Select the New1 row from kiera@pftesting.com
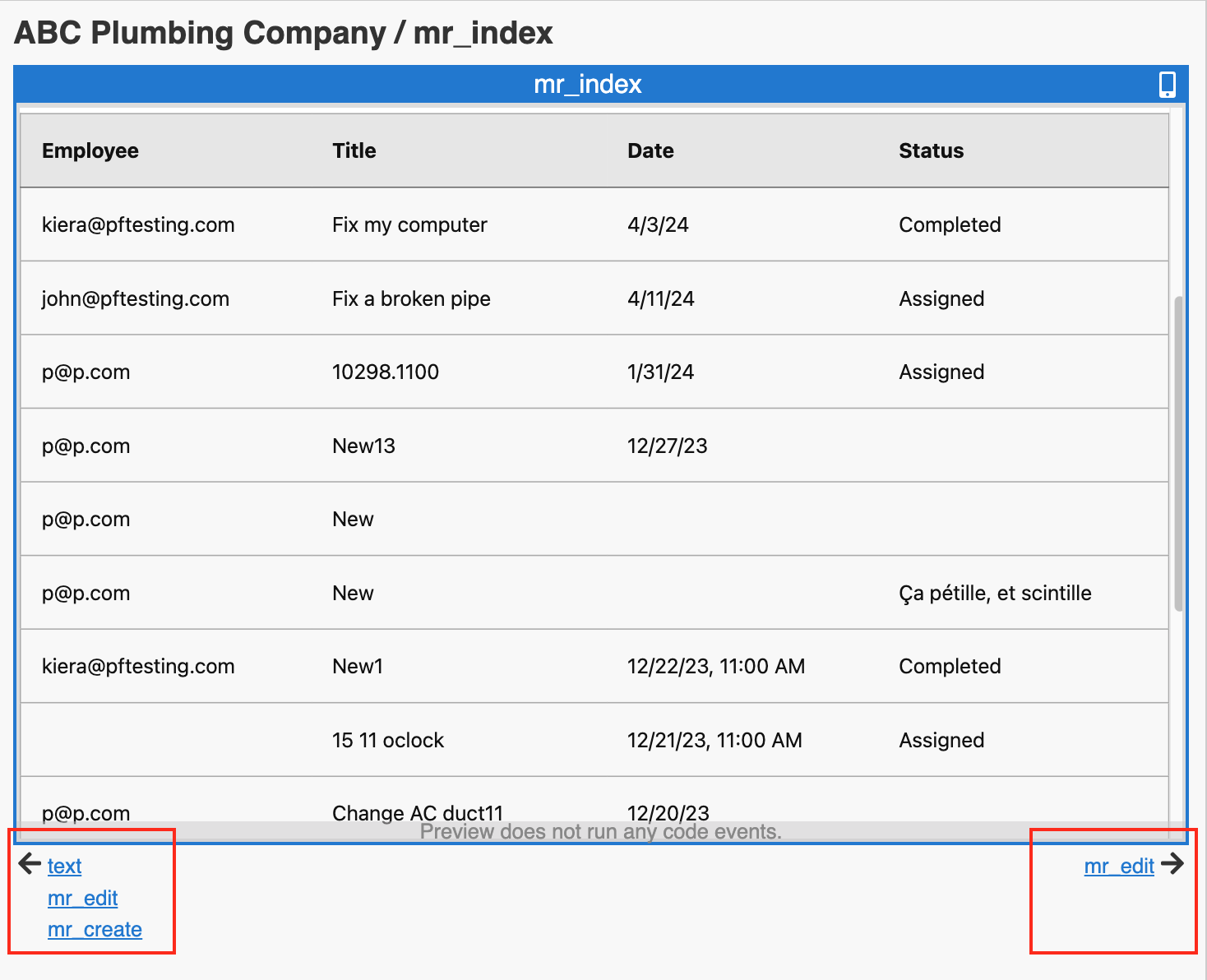 pos(358,667)
